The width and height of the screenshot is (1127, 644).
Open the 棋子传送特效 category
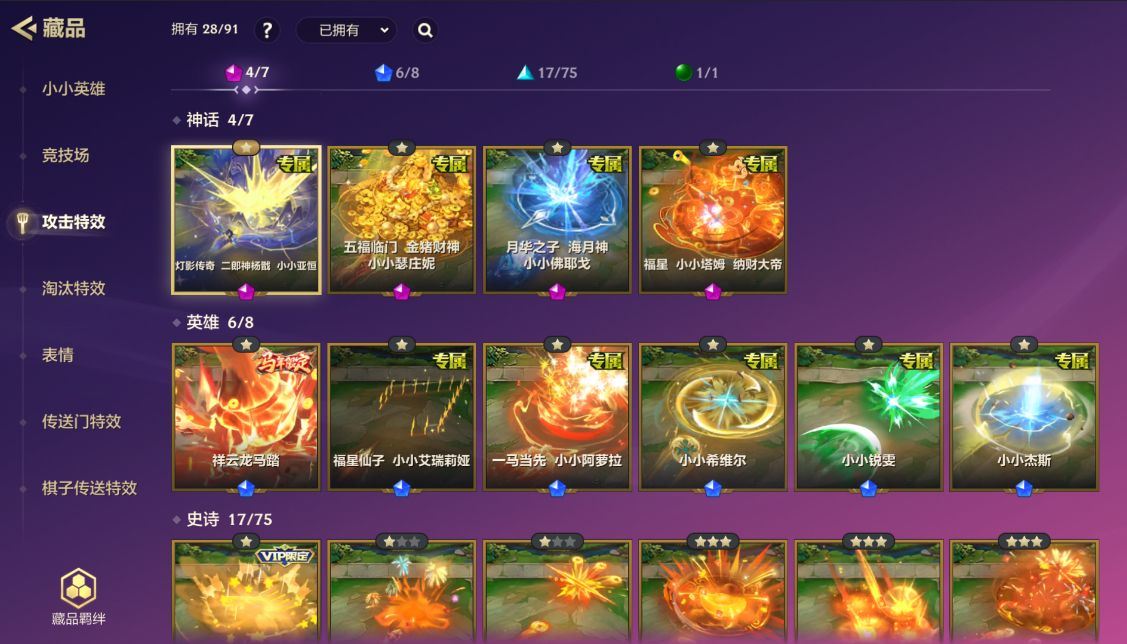[x=89, y=488]
